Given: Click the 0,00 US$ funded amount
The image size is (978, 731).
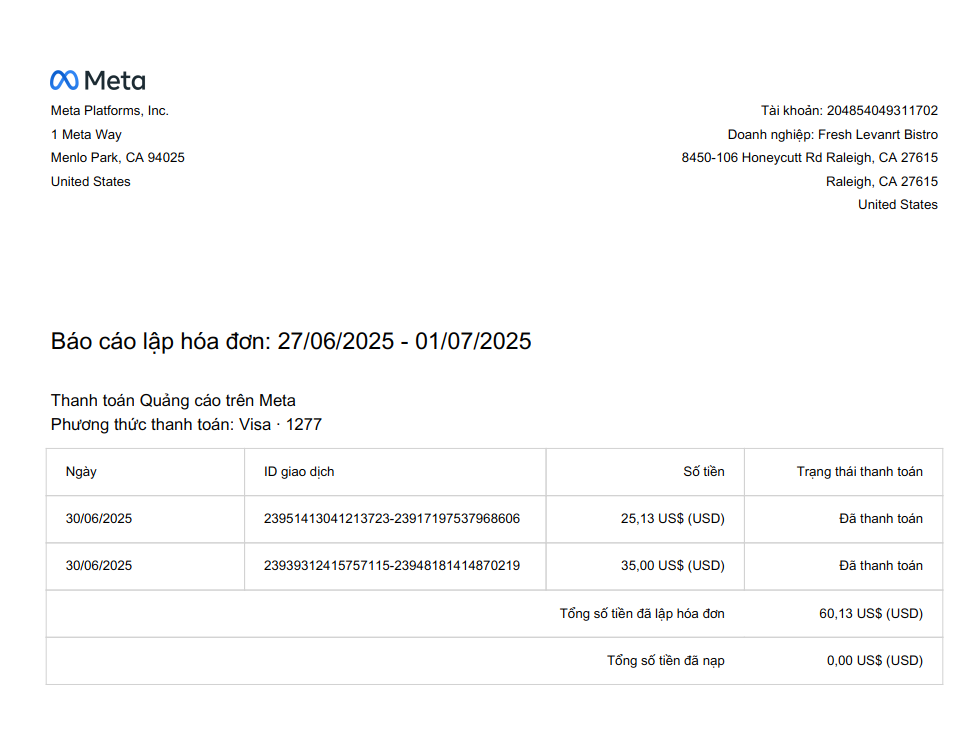Looking at the screenshot, I should 874,660.
